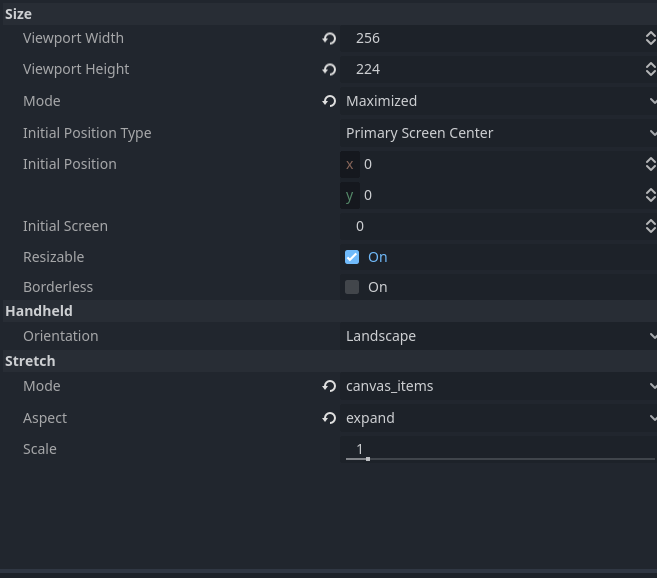Click the Initial Position x stepper
This screenshot has width=657, height=578.
650,164
